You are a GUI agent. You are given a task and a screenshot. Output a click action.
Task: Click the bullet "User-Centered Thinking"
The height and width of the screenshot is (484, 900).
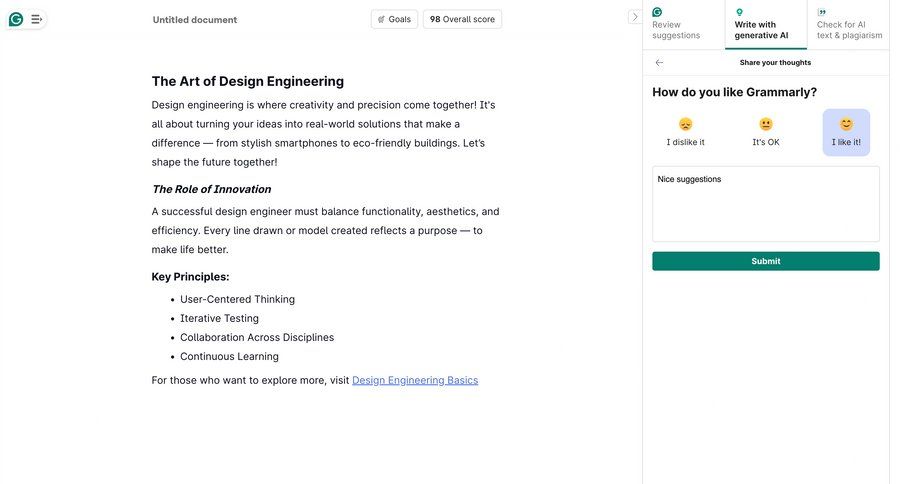click(x=237, y=299)
